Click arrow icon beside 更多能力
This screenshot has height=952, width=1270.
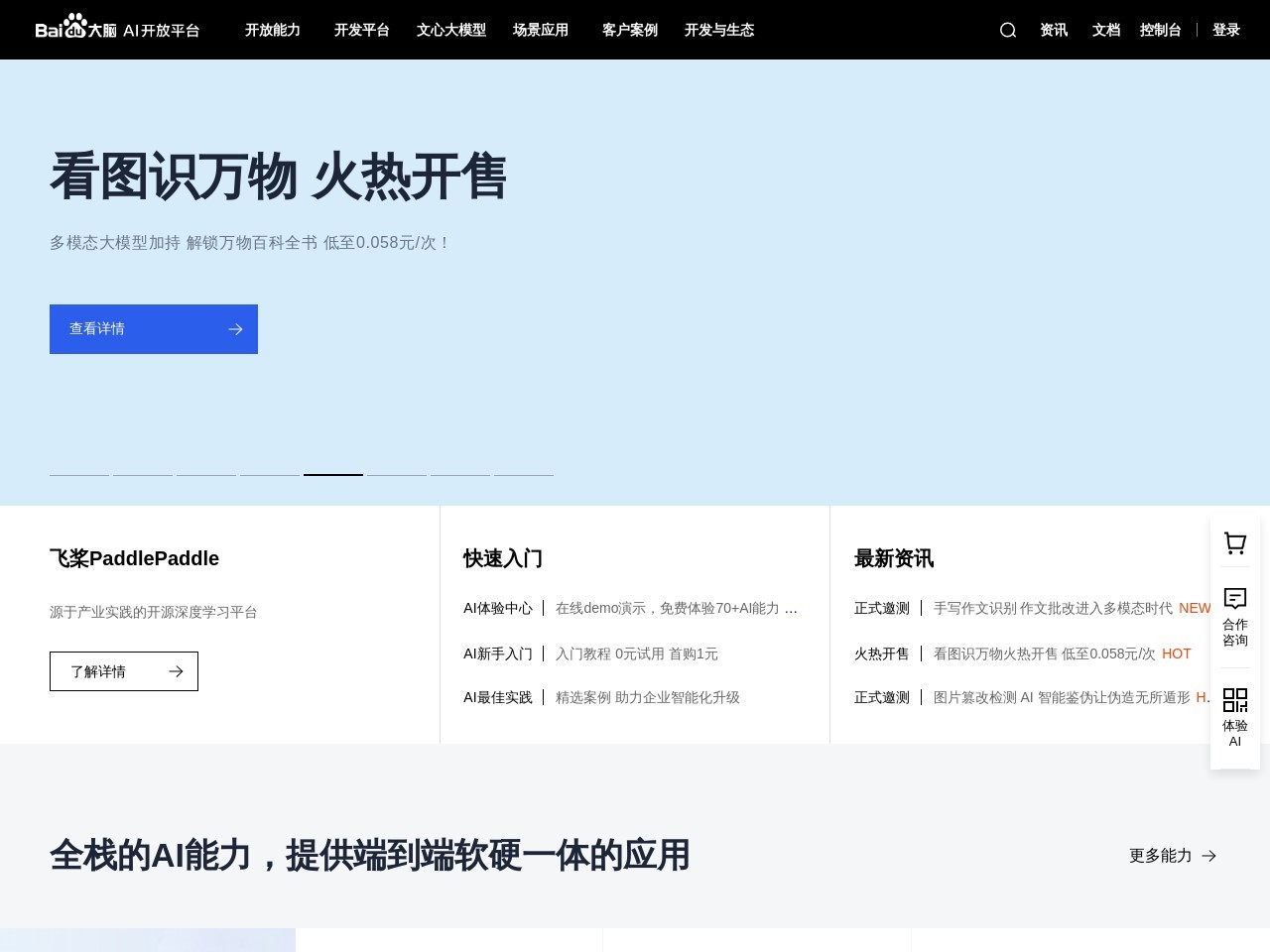pyautogui.click(x=1208, y=856)
